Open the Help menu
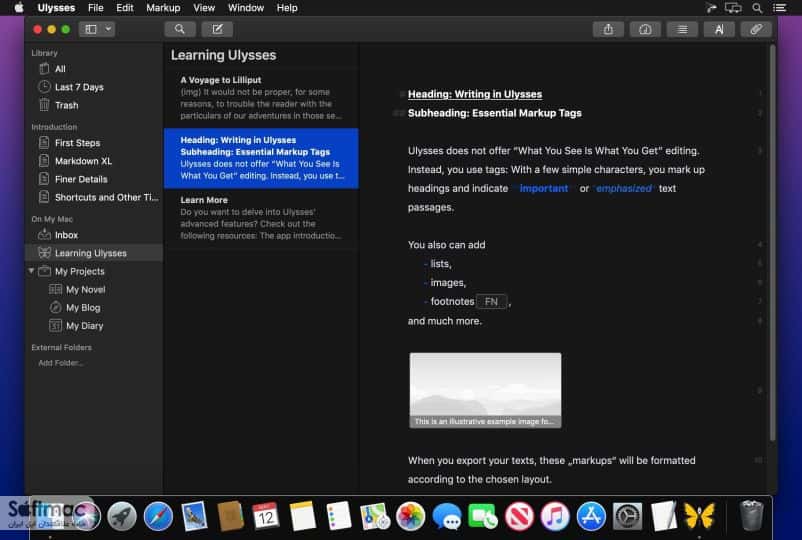This screenshot has width=802, height=540. tap(287, 8)
